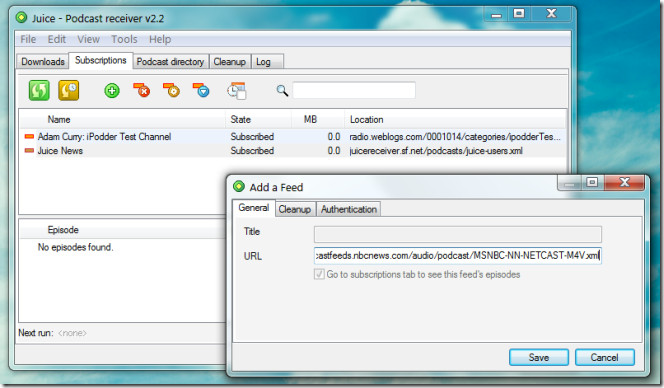Open the Help menu
664x388 pixels.
(x=160, y=39)
